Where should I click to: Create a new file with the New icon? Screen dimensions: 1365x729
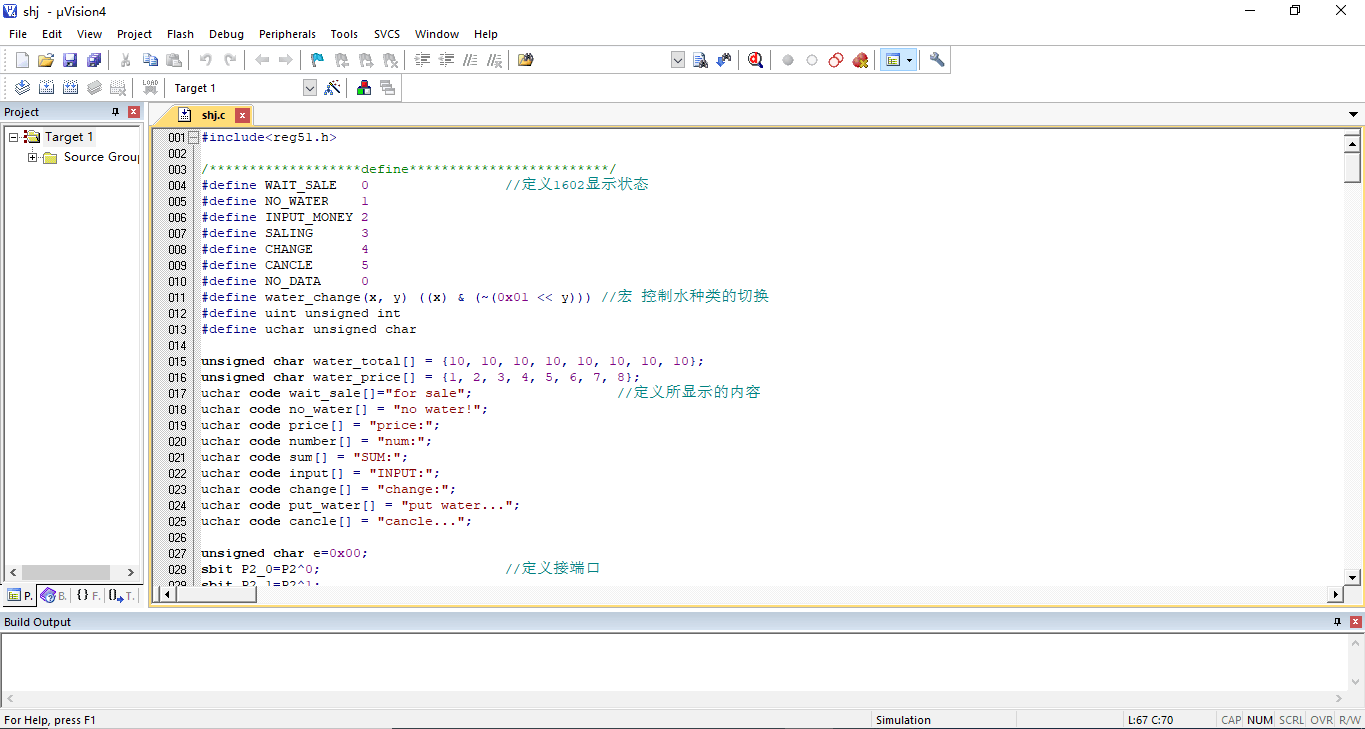pyautogui.click(x=22, y=60)
